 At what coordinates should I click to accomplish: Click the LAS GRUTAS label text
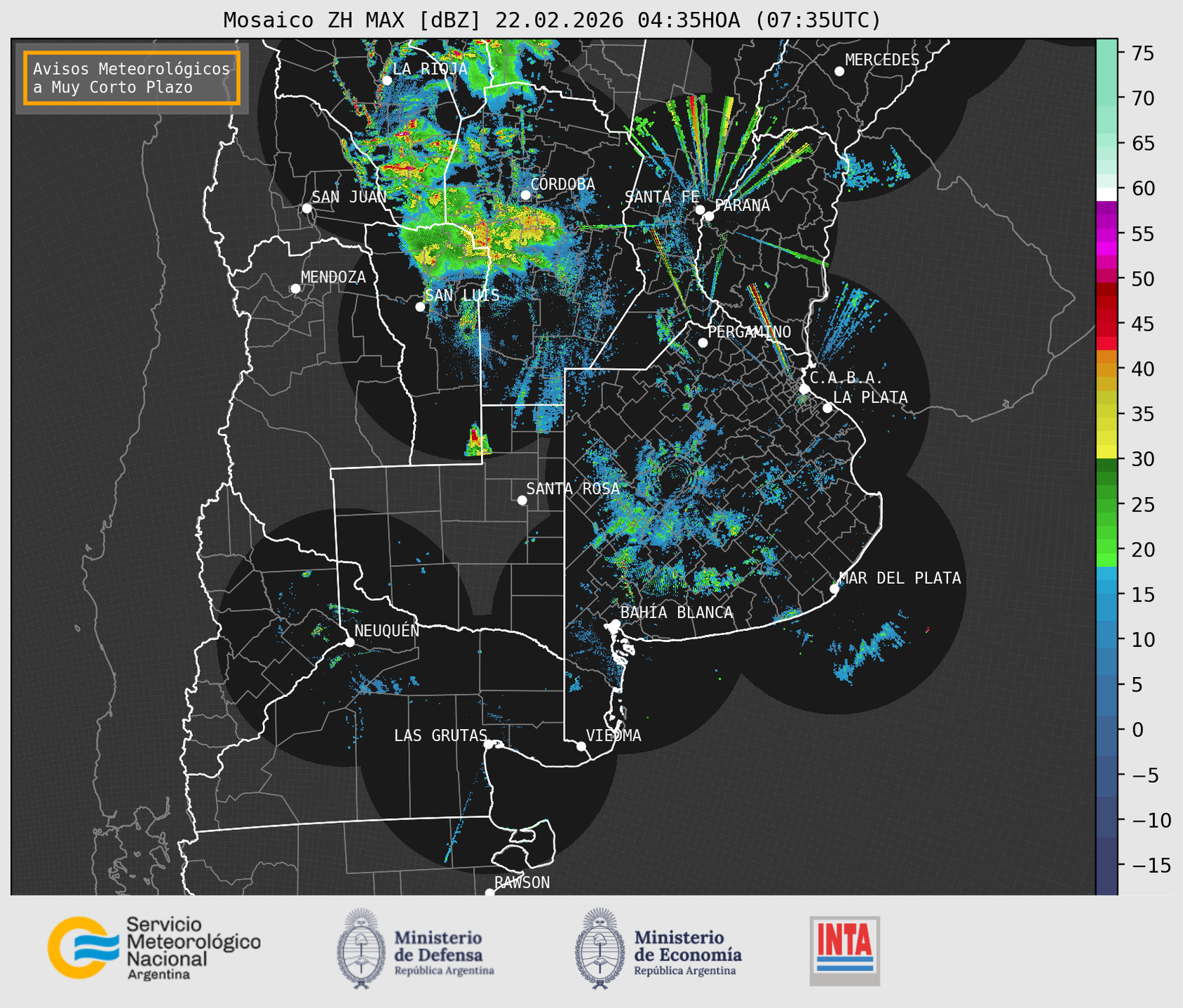coord(440,735)
